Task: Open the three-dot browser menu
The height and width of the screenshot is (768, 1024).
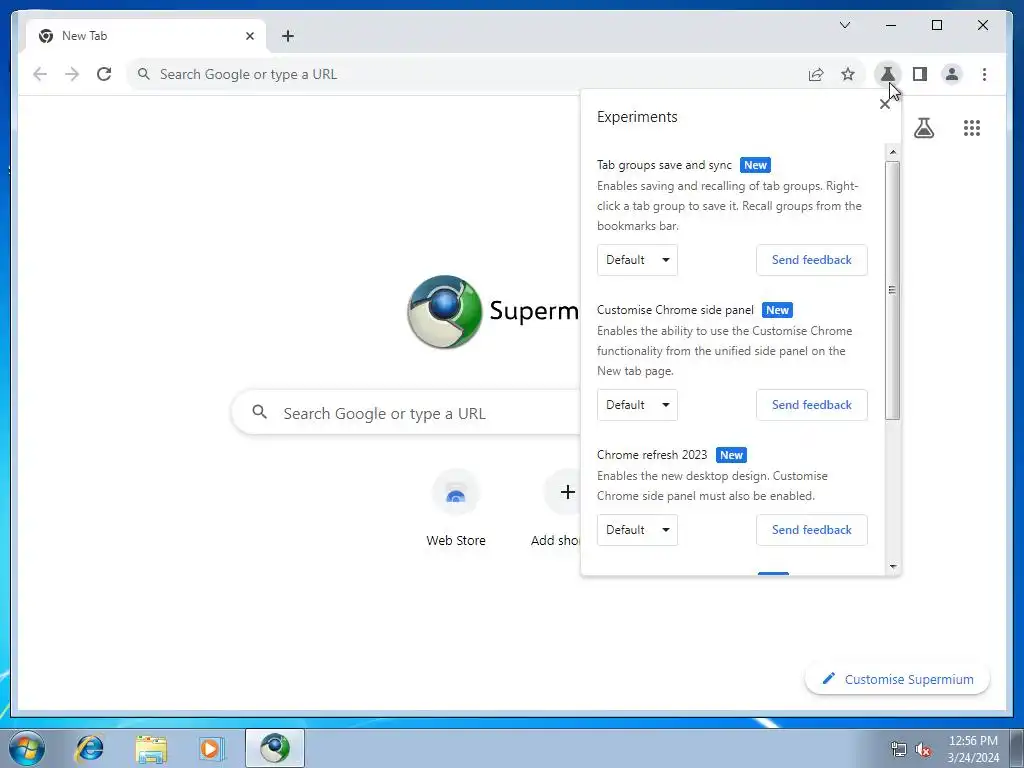Action: pos(984,74)
